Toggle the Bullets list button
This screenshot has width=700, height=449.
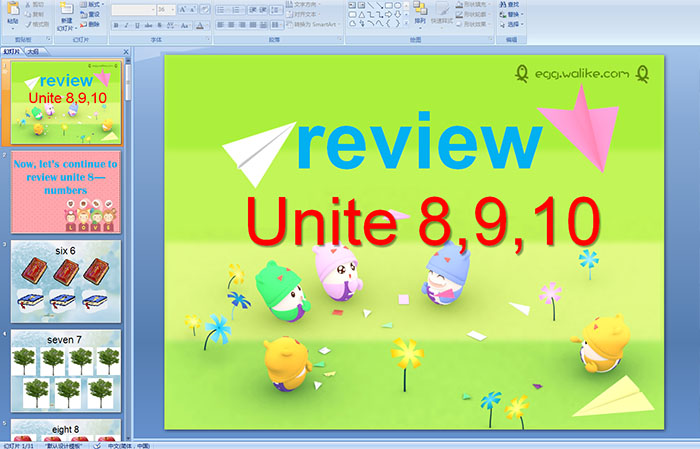222,10
